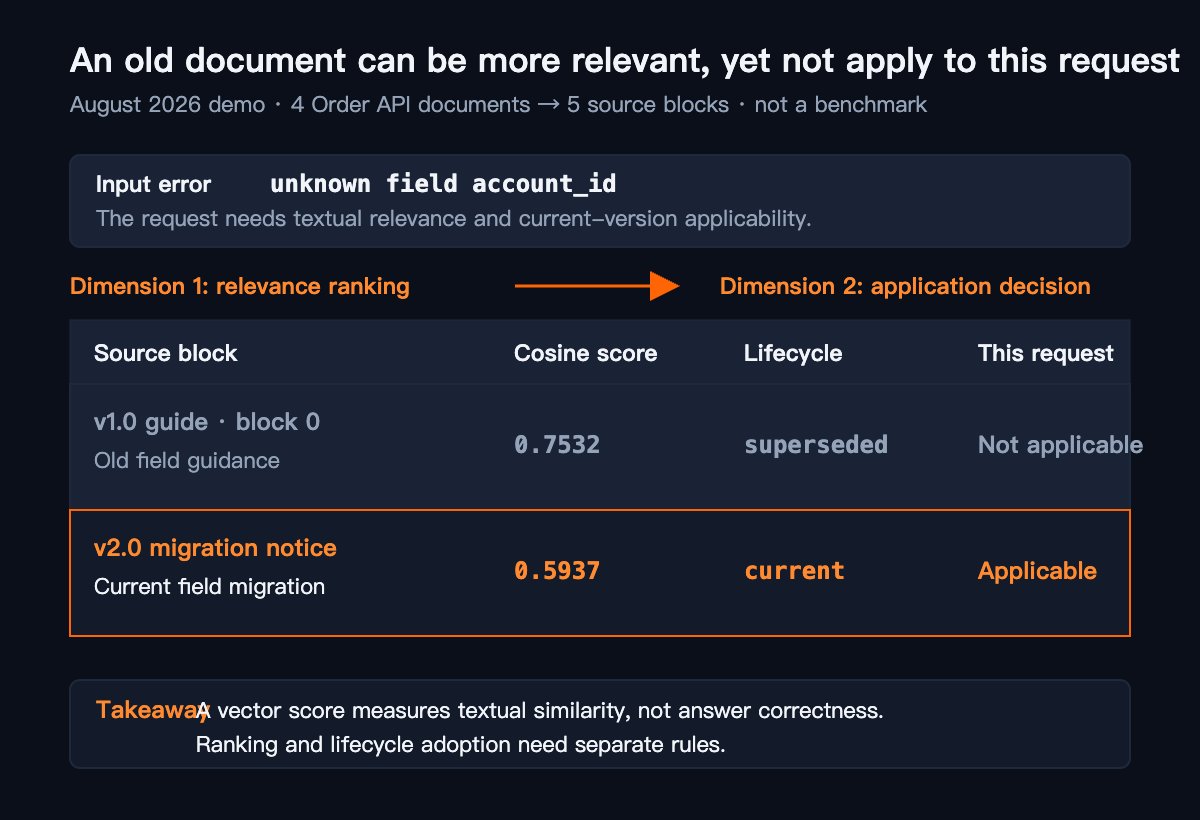The image size is (1200, 820).
Task: Click the 'Input error' label
Action: pos(153,185)
